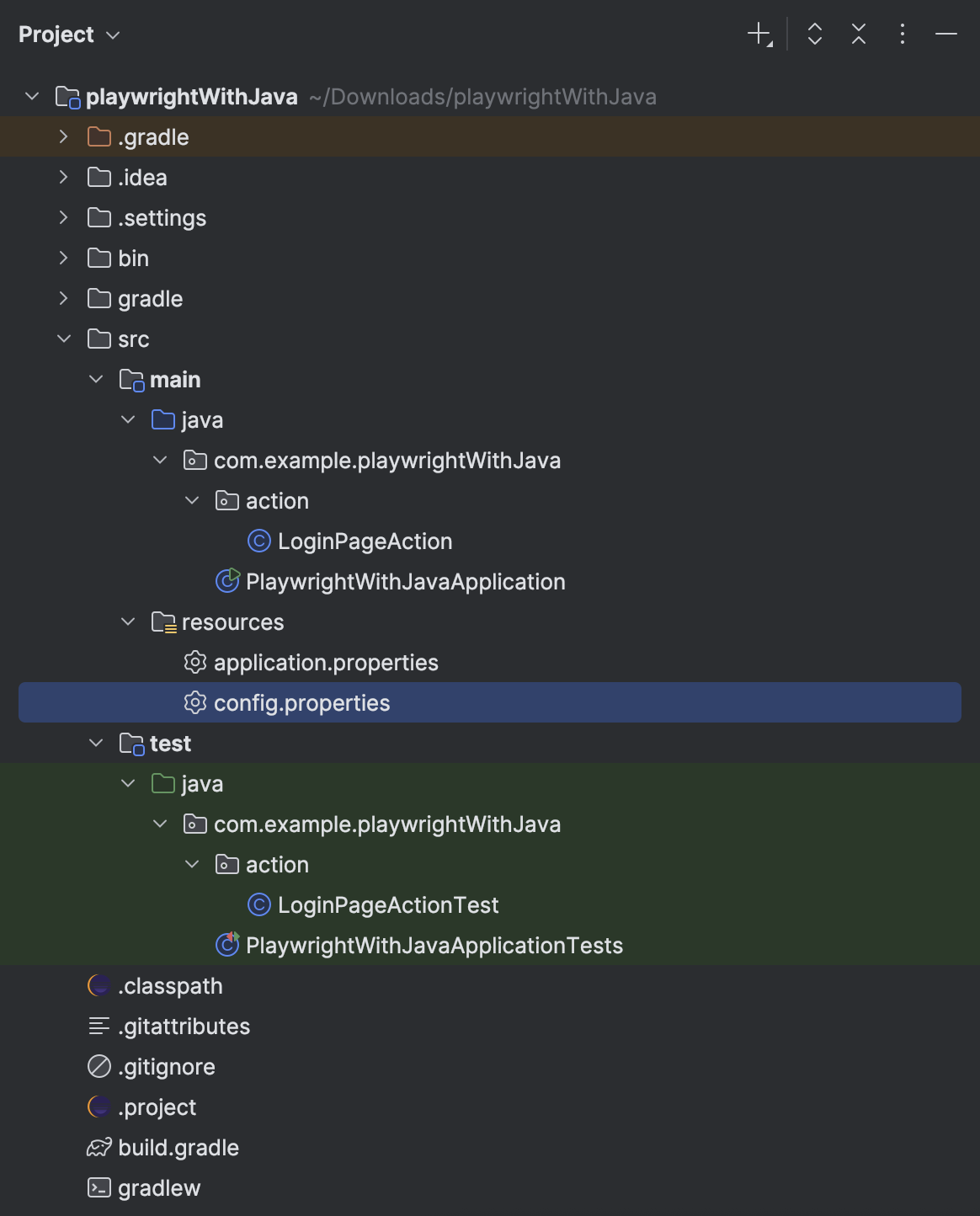Select PlaywrightWithJavaApplicationTests in the tree
Screen dimensions: 980x1216
(x=434, y=946)
